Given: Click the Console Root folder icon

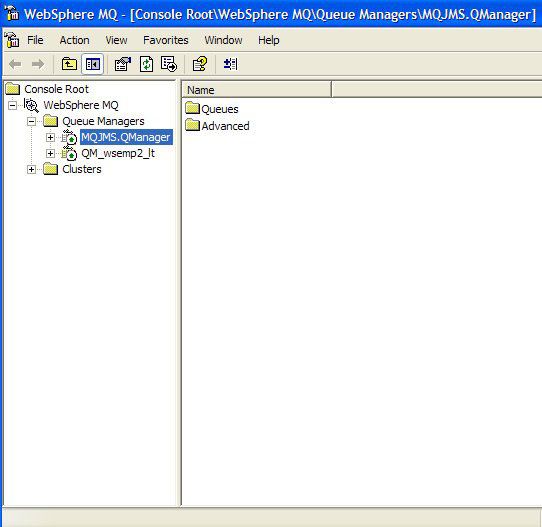Looking at the screenshot, I should 13,89.
